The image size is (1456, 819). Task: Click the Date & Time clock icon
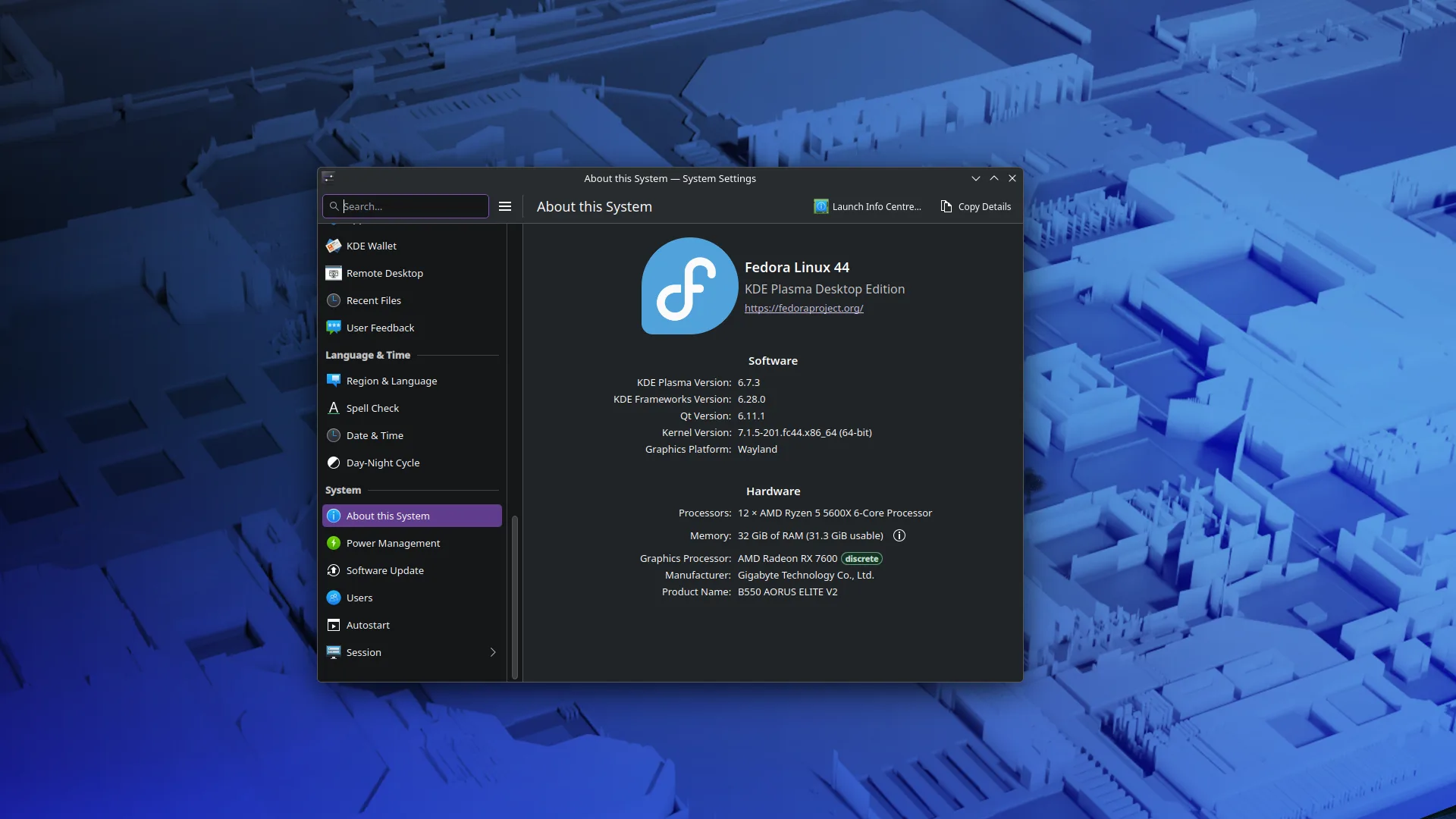(x=333, y=435)
